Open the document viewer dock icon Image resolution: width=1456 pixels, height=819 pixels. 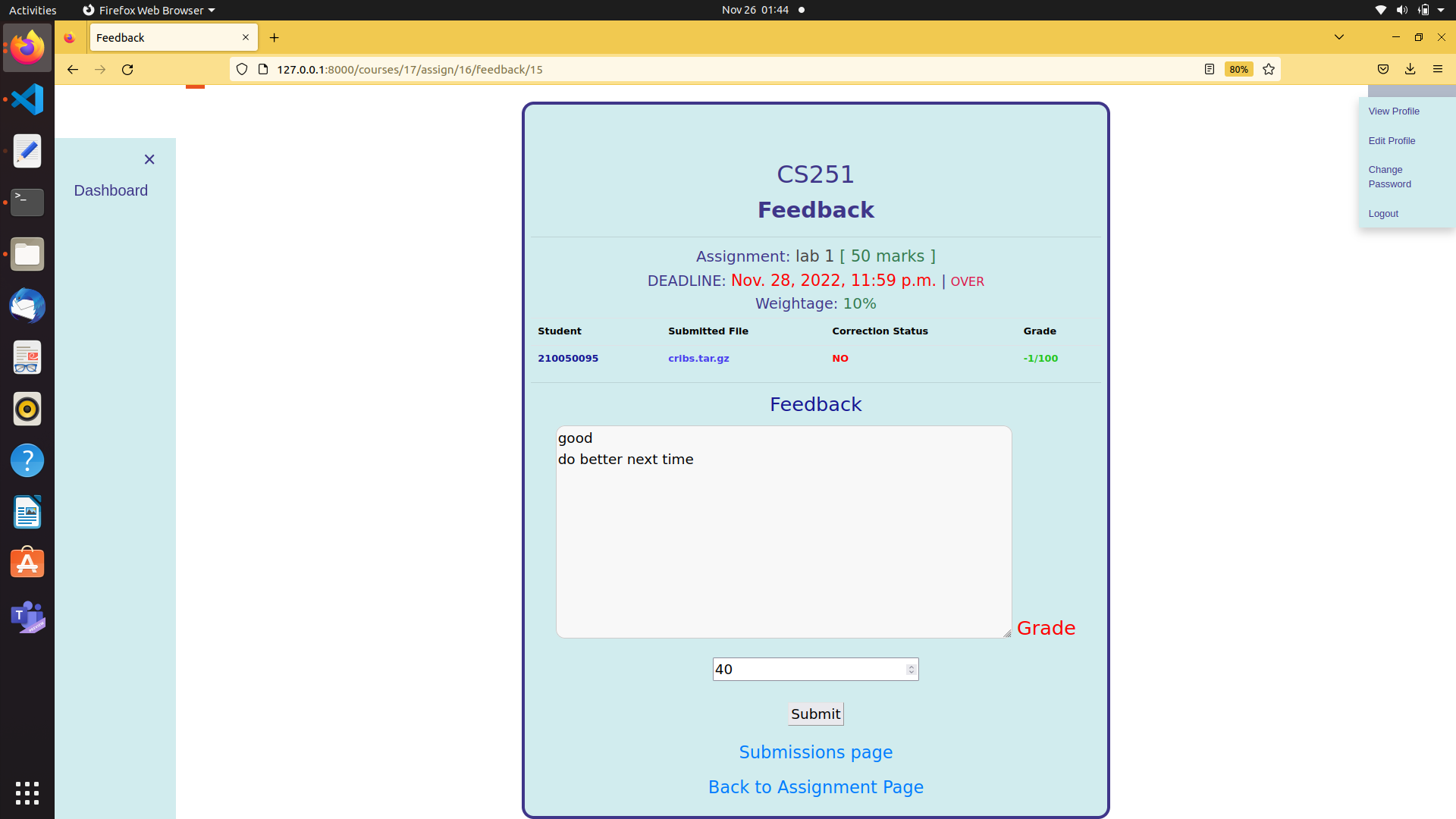coord(27,357)
